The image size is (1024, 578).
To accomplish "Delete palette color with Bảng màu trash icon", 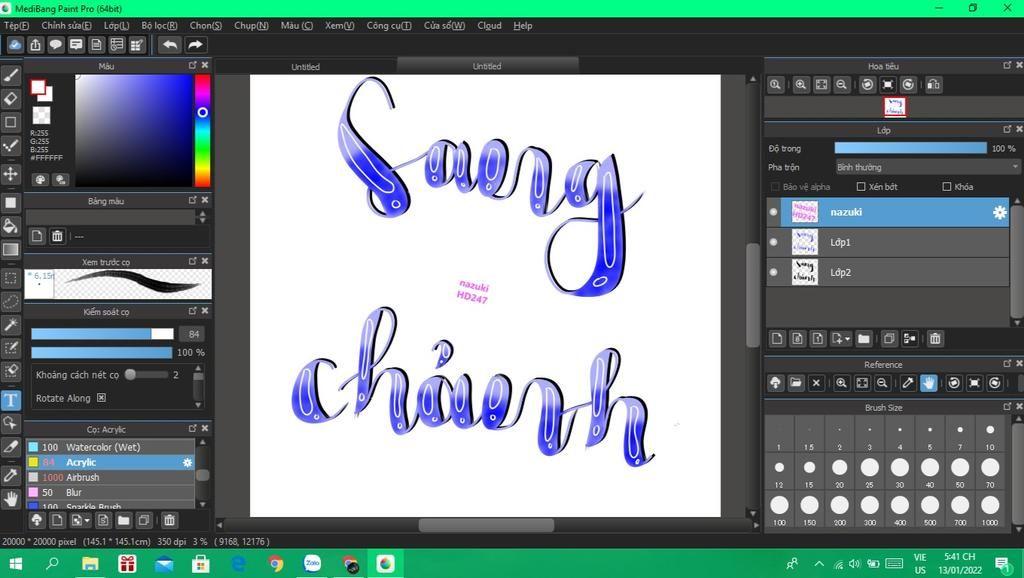I will click(57, 236).
